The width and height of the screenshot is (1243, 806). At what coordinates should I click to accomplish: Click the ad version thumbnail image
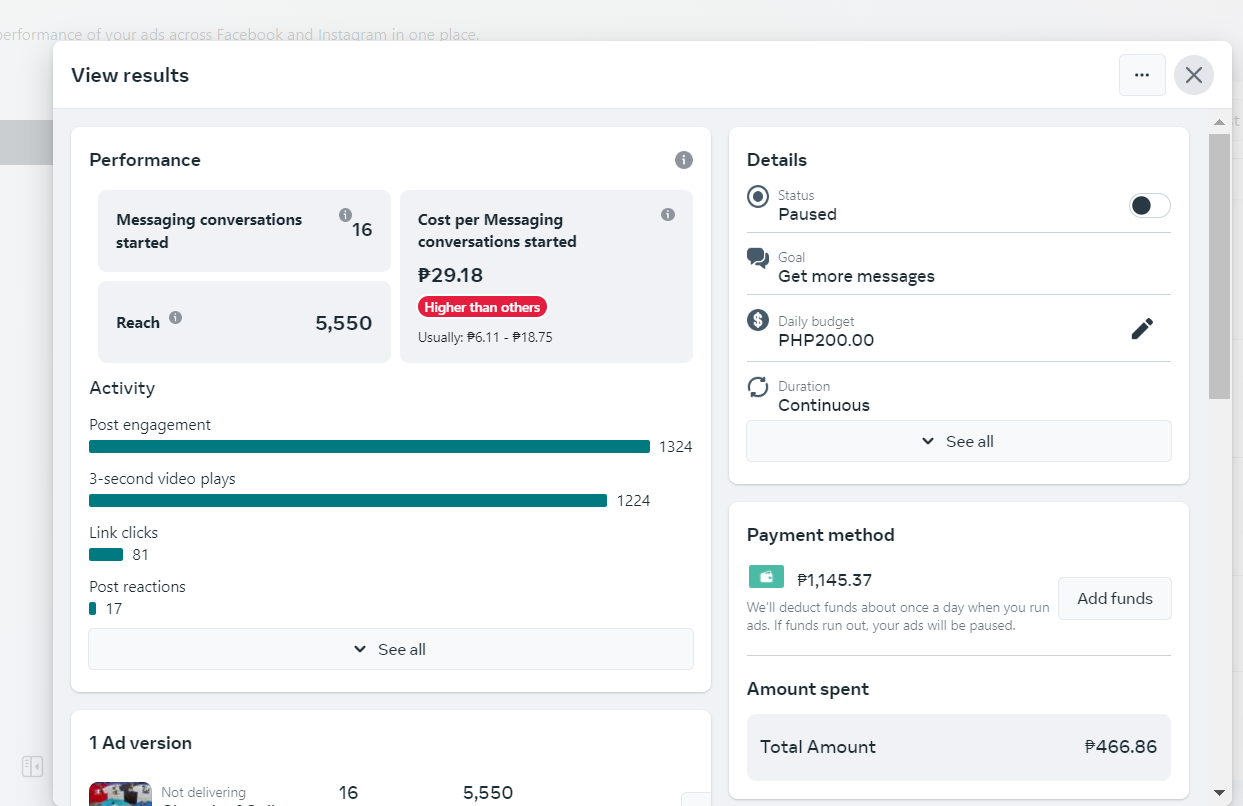(120, 794)
